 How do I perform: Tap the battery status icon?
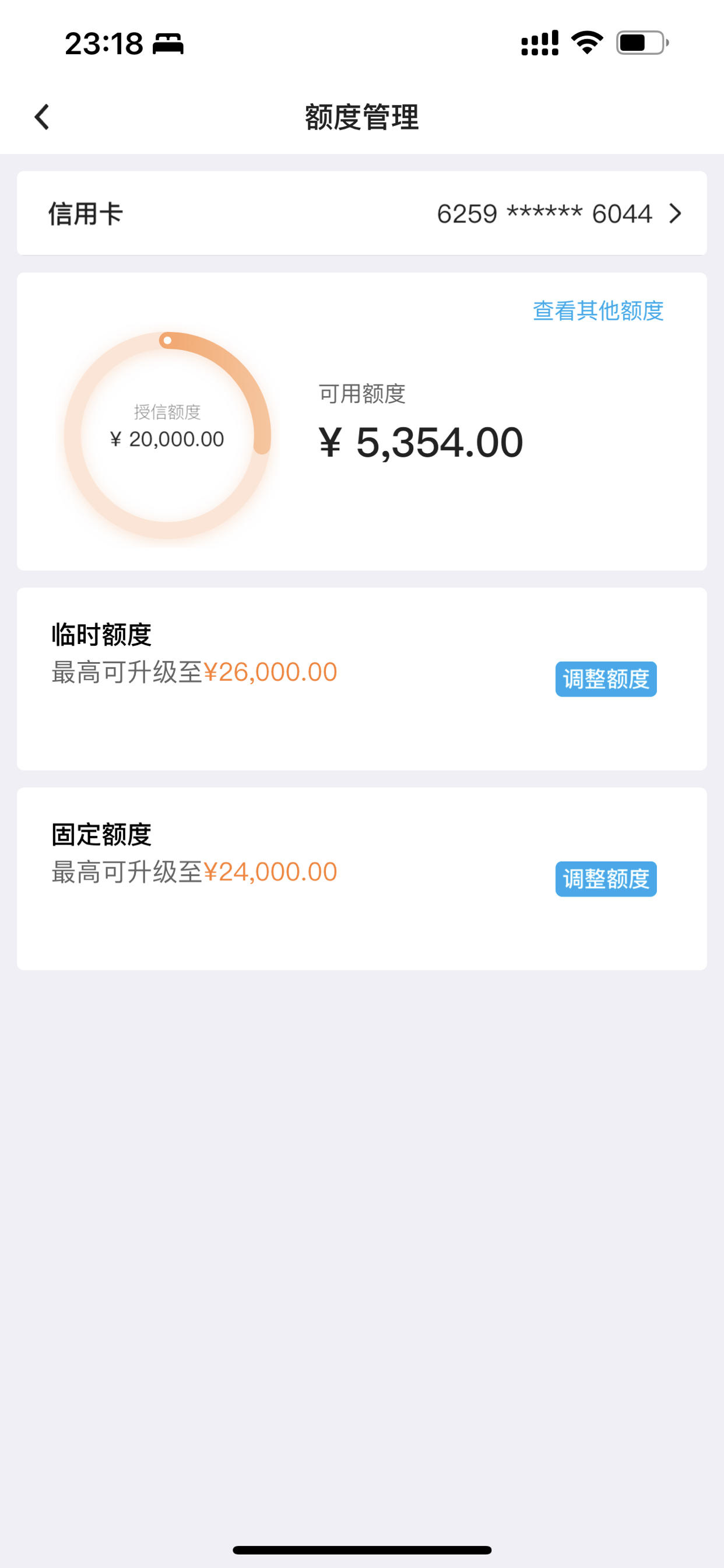(x=642, y=43)
